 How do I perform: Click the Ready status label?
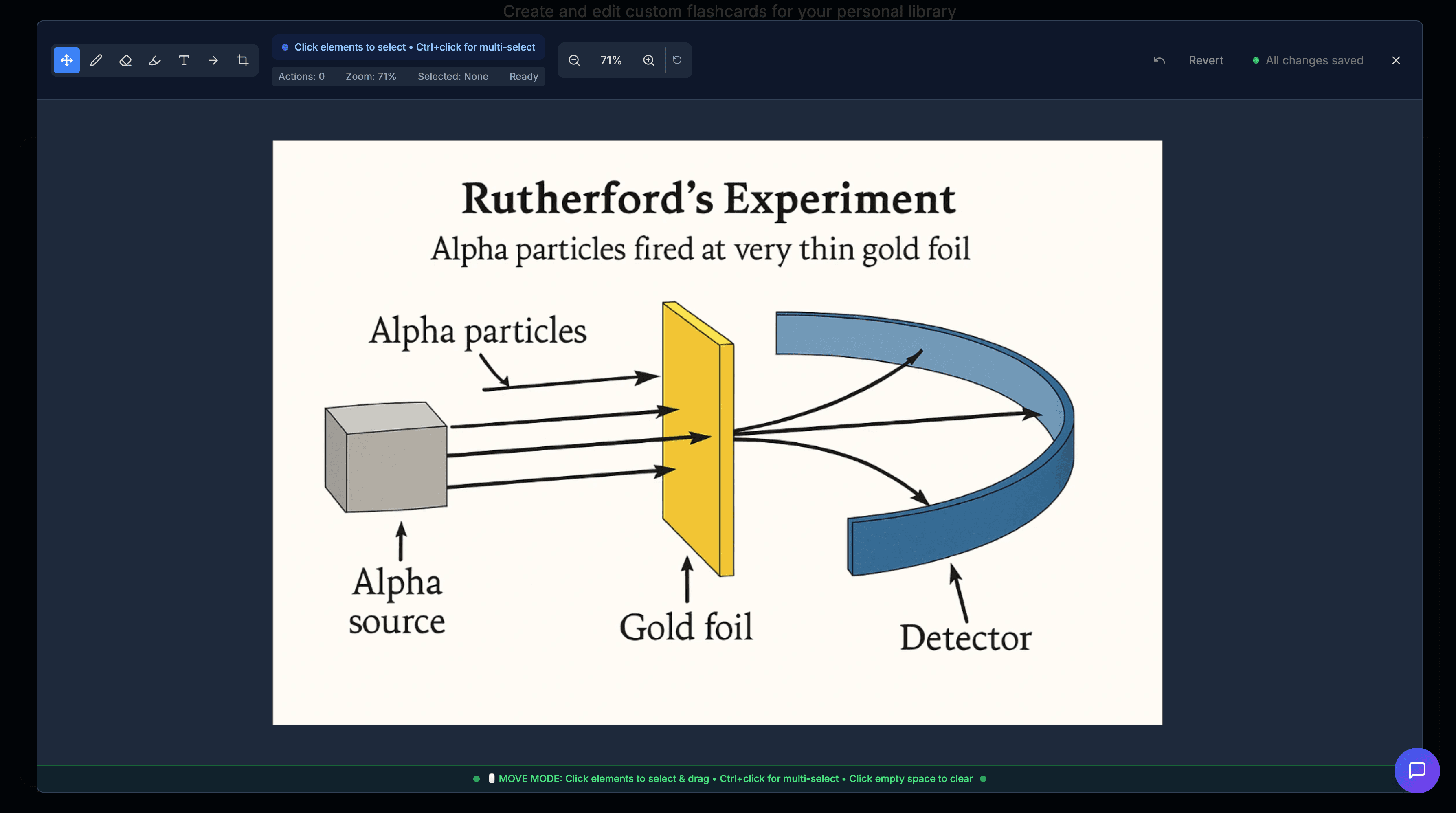523,76
